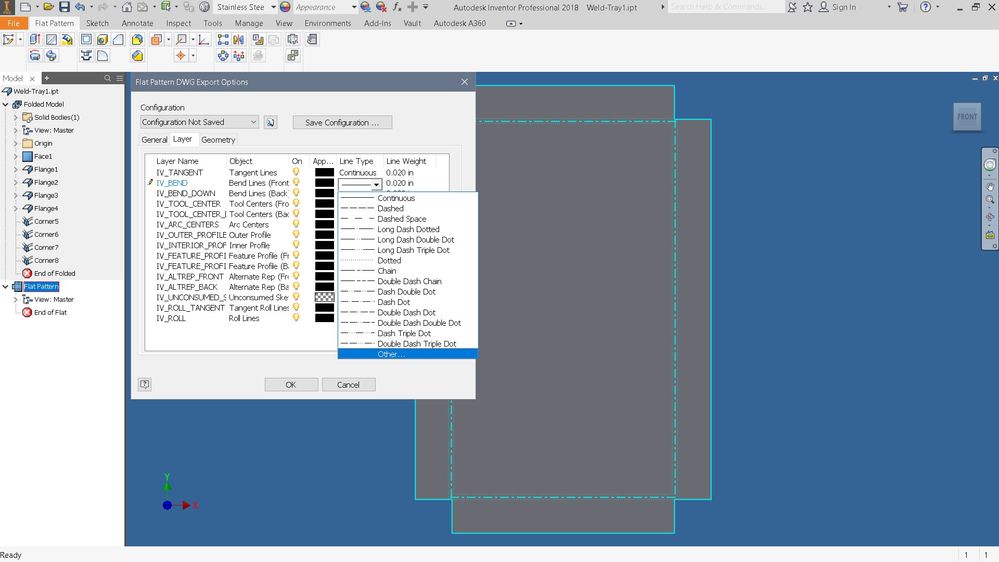This screenshot has height=562, width=999.
Task: Choose Long Dash Dotted line type
Action: 408,229
